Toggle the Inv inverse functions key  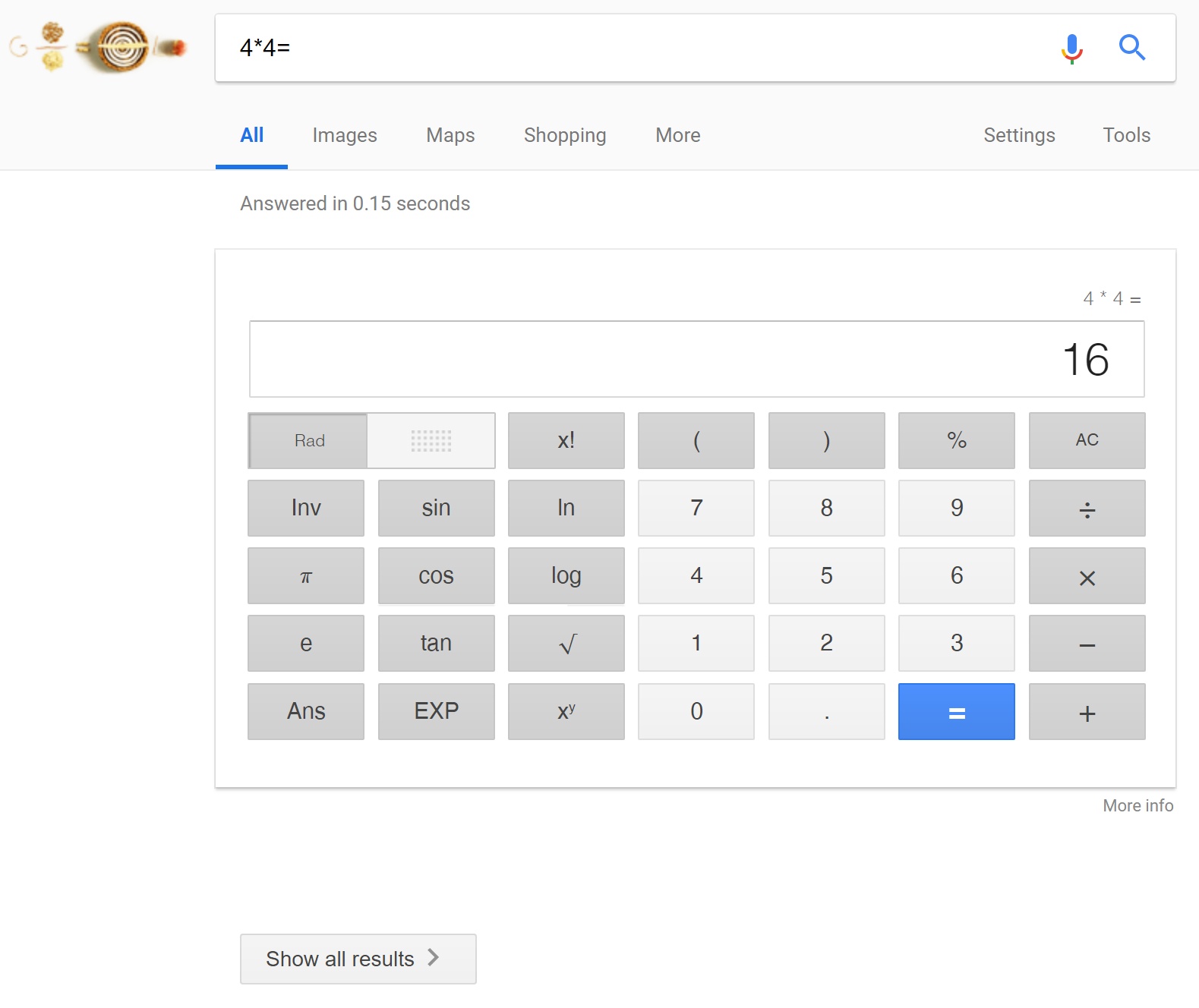[306, 508]
